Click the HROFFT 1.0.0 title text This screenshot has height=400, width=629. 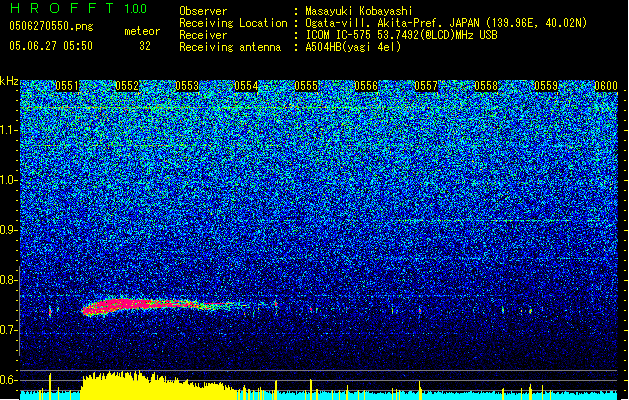(78, 8)
